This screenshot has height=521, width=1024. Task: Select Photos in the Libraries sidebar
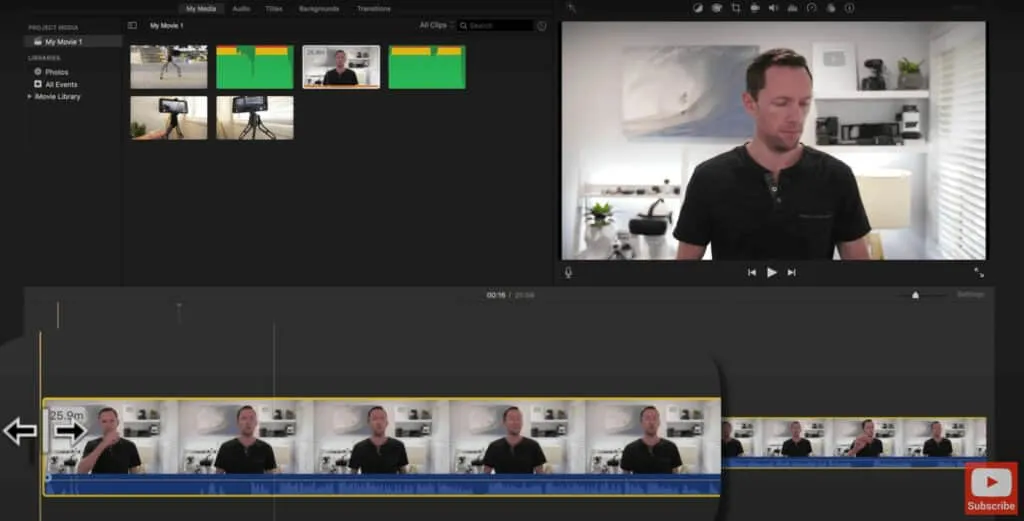55,72
